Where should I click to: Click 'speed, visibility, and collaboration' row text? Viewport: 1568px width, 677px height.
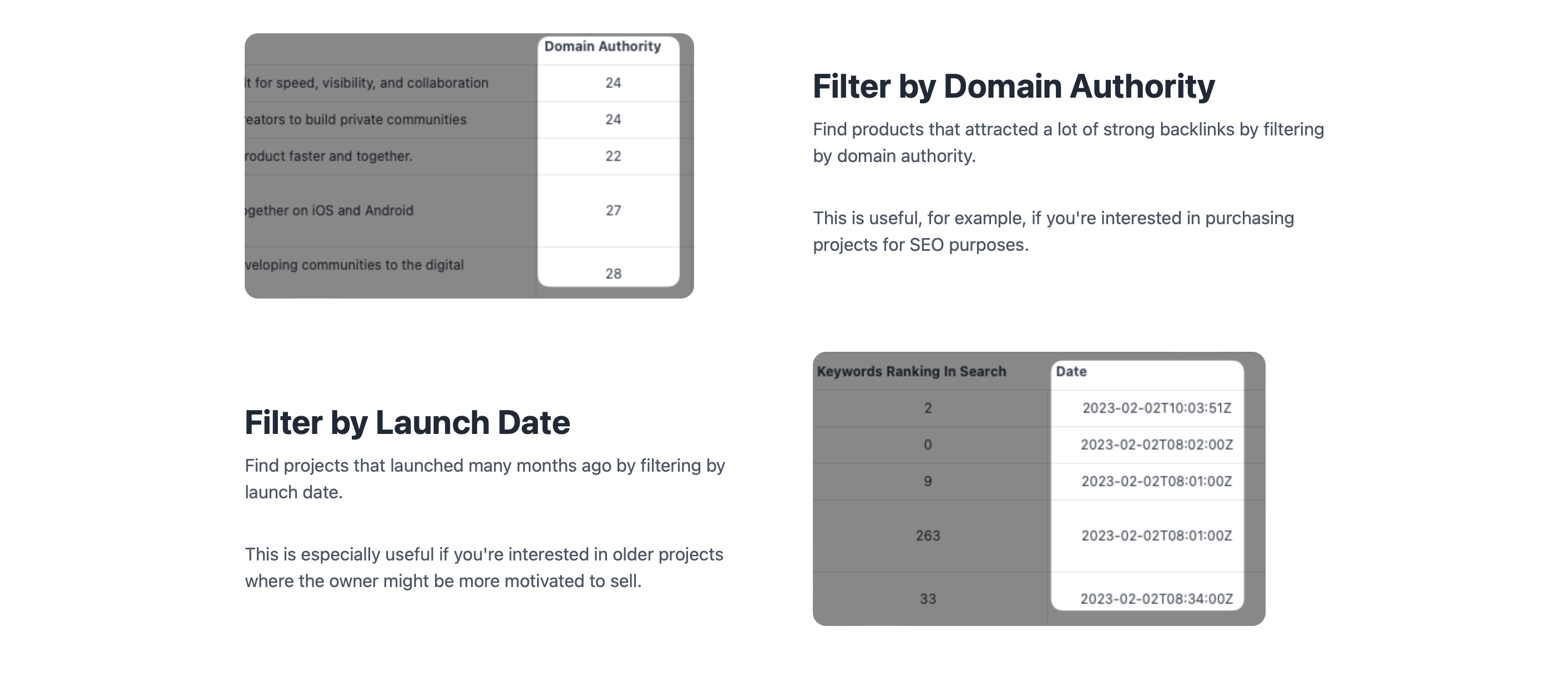pos(366,83)
